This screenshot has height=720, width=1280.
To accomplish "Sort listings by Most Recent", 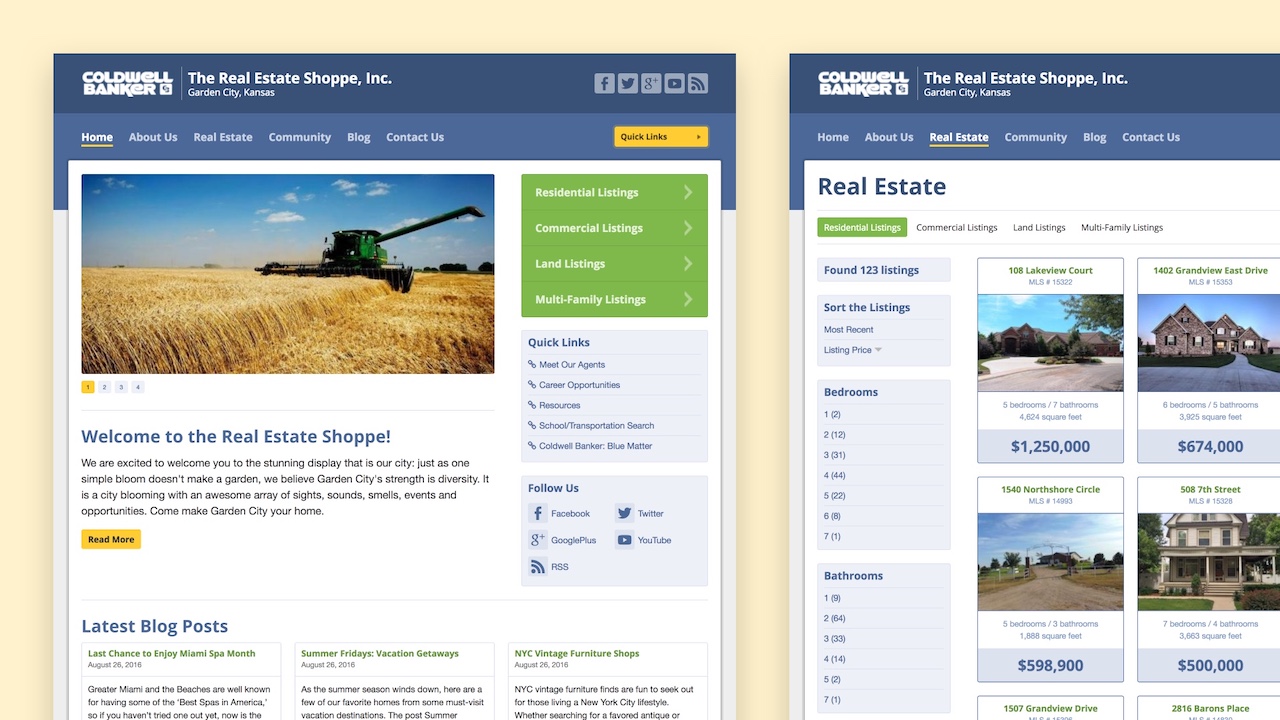I will coord(849,330).
